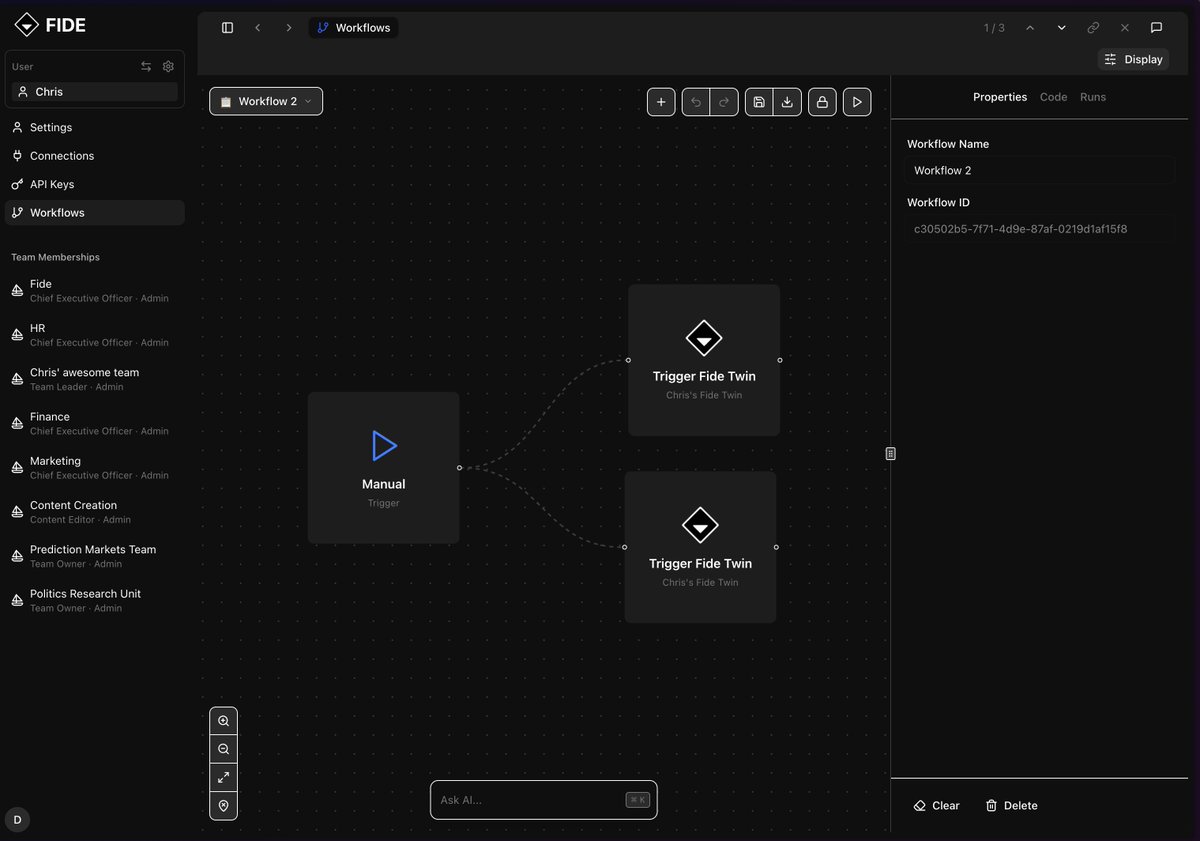Toggle the left navigation sidebar panel

(227, 27)
